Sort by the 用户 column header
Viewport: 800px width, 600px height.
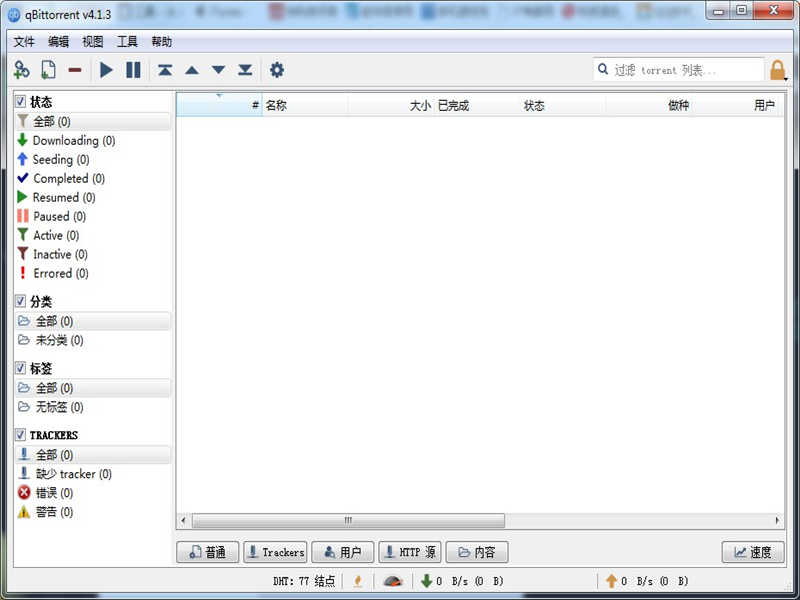[x=737, y=105]
